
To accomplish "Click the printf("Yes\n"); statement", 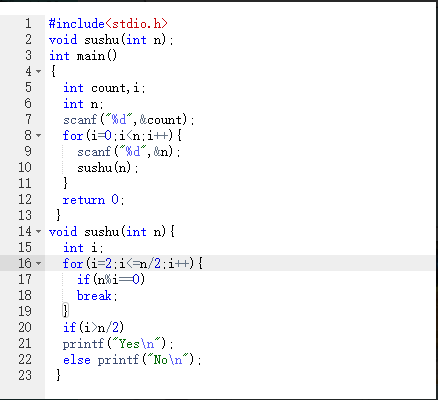I will click(x=118, y=344).
